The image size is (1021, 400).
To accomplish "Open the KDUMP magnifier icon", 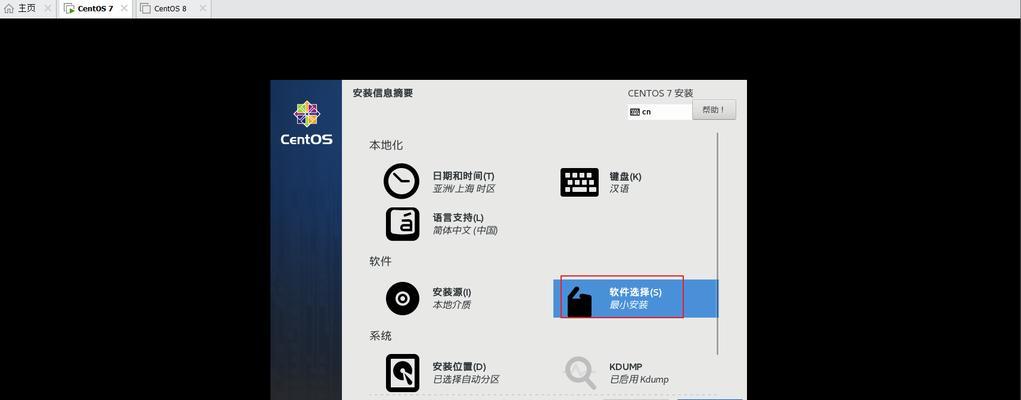I will (580, 373).
